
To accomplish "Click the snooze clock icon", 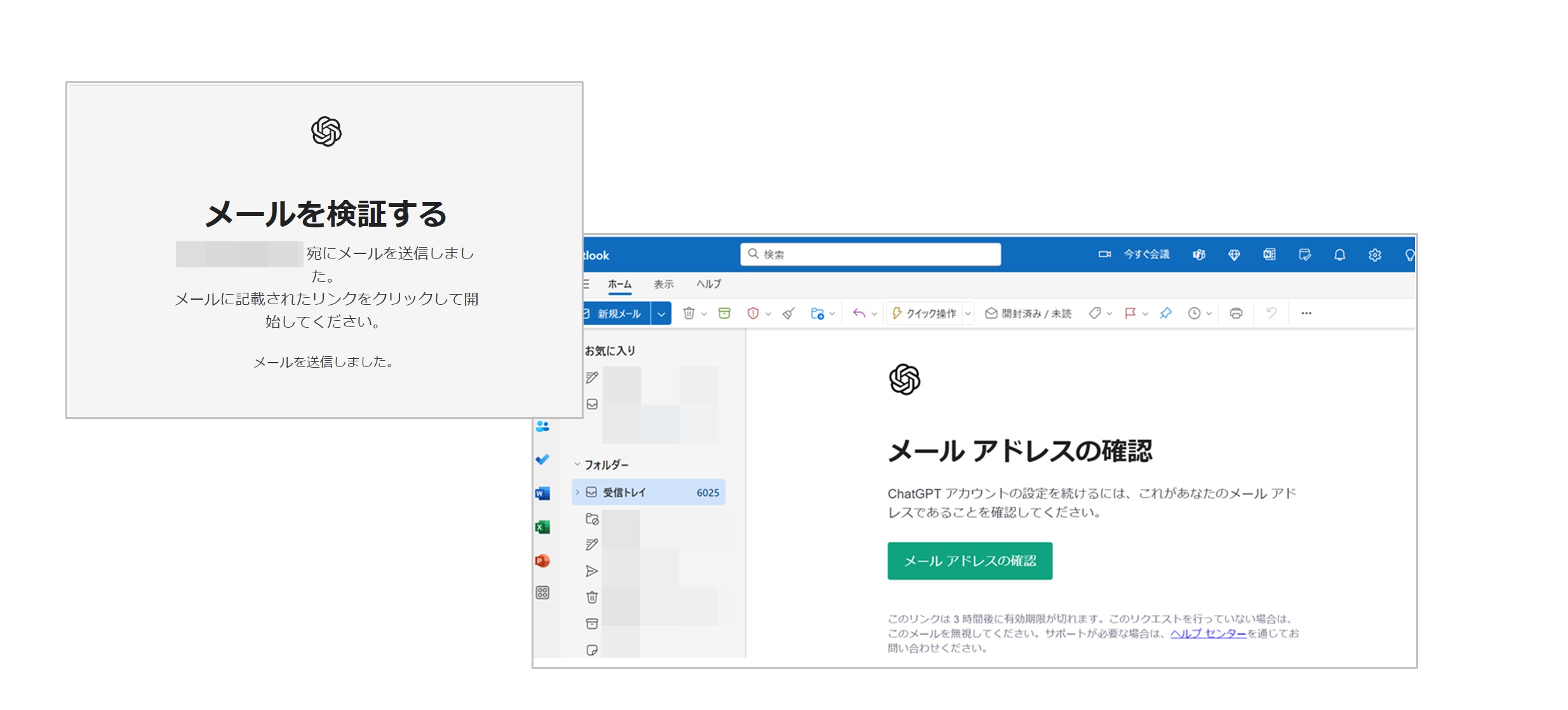I will pos(1195,313).
